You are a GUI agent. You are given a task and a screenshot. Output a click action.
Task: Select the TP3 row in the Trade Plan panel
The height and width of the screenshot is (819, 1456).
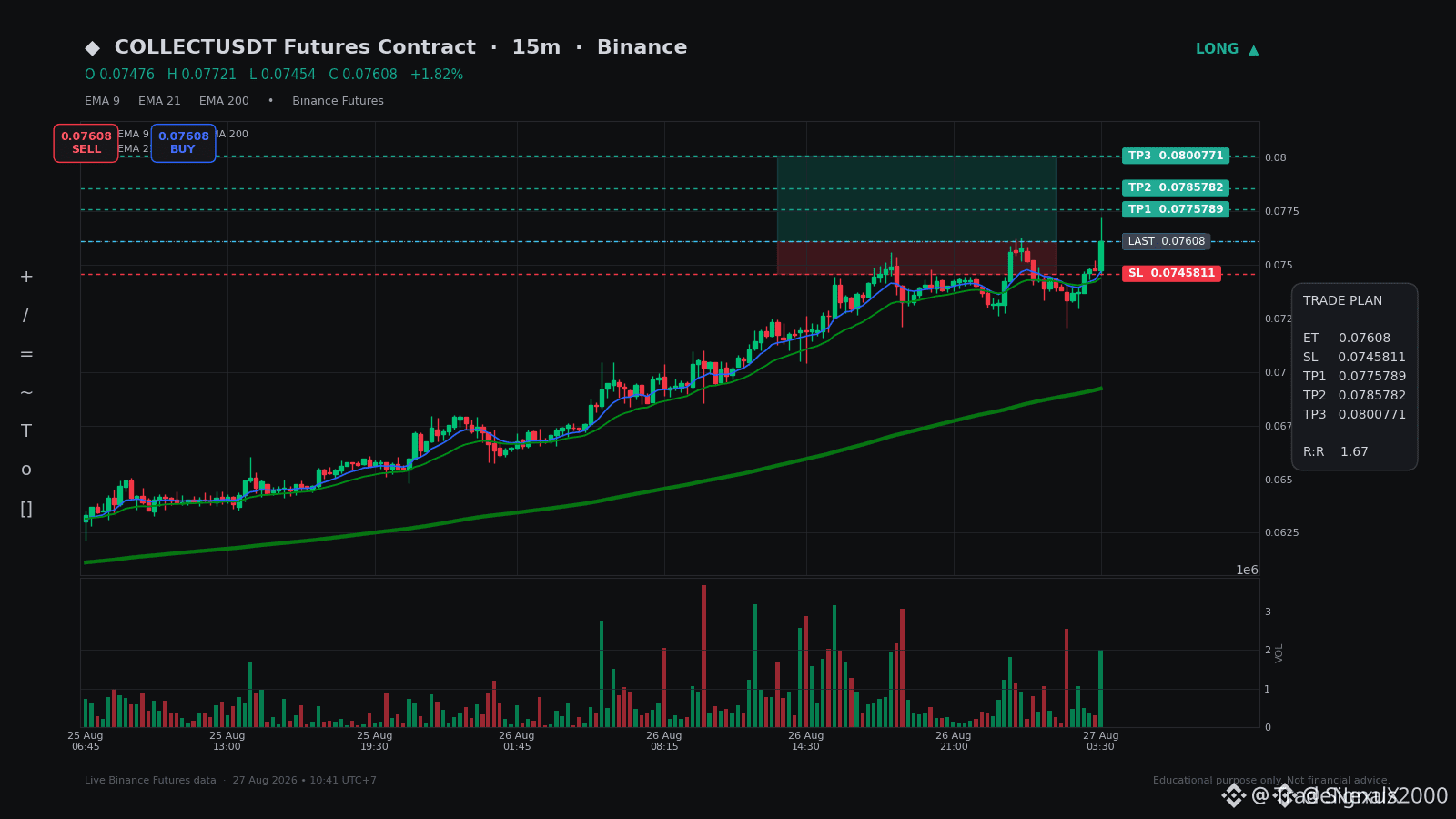tap(1354, 415)
